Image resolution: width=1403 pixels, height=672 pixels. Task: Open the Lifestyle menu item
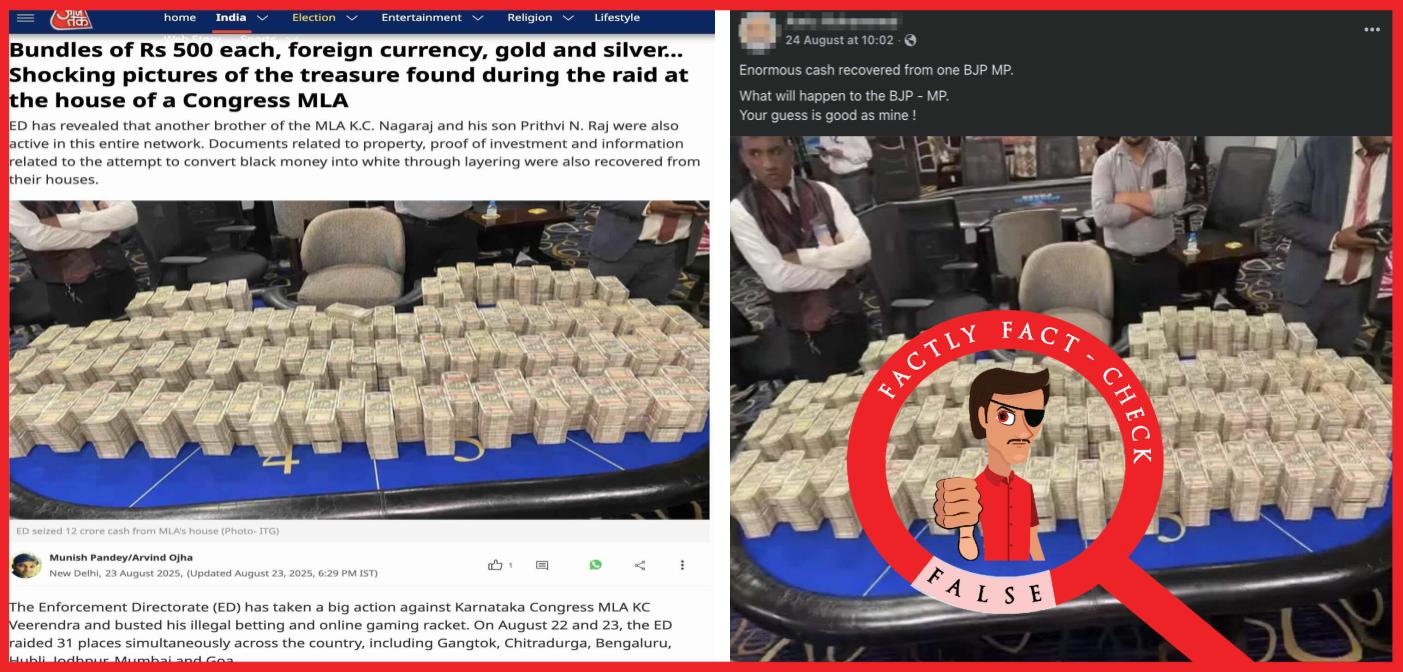[617, 17]
